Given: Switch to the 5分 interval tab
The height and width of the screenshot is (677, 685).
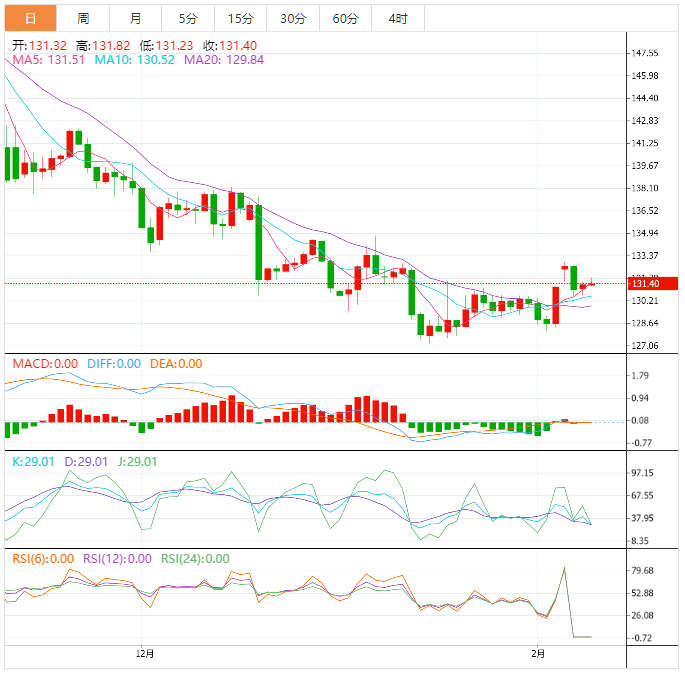Looking at the screenshot, I should (188, 18).
